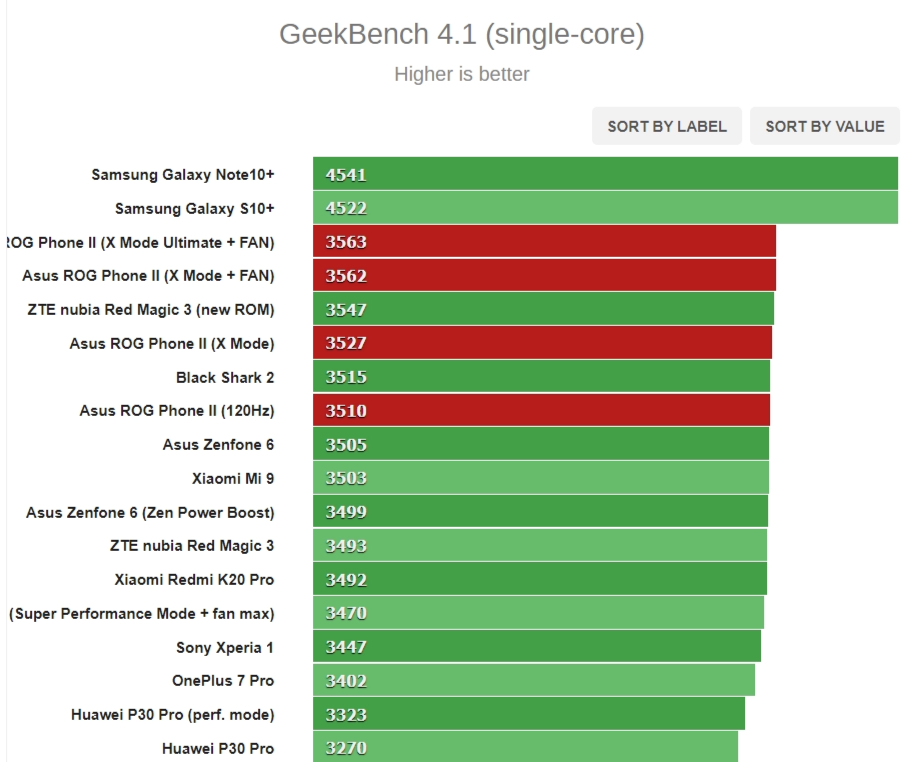904x762 pixels.
Task: Click the Sort by Label button
Action: pos(667,126)
